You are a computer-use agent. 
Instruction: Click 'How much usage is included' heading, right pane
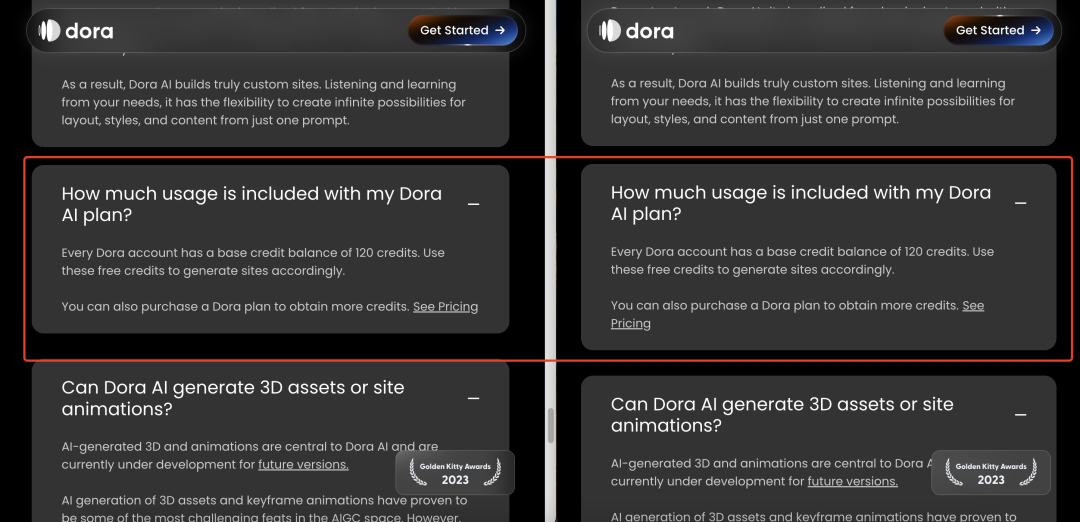click(x=800, y=203)
